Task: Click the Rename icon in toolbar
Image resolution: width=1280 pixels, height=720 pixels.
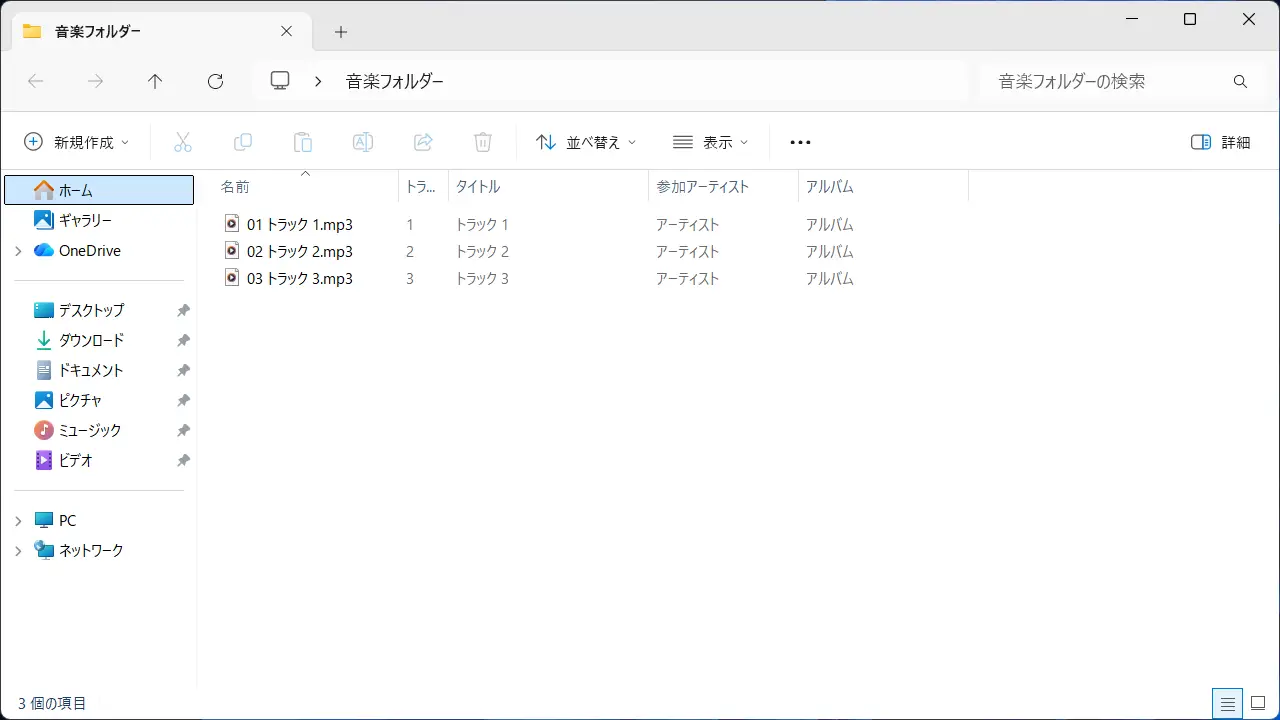Action: coord(362,142)
